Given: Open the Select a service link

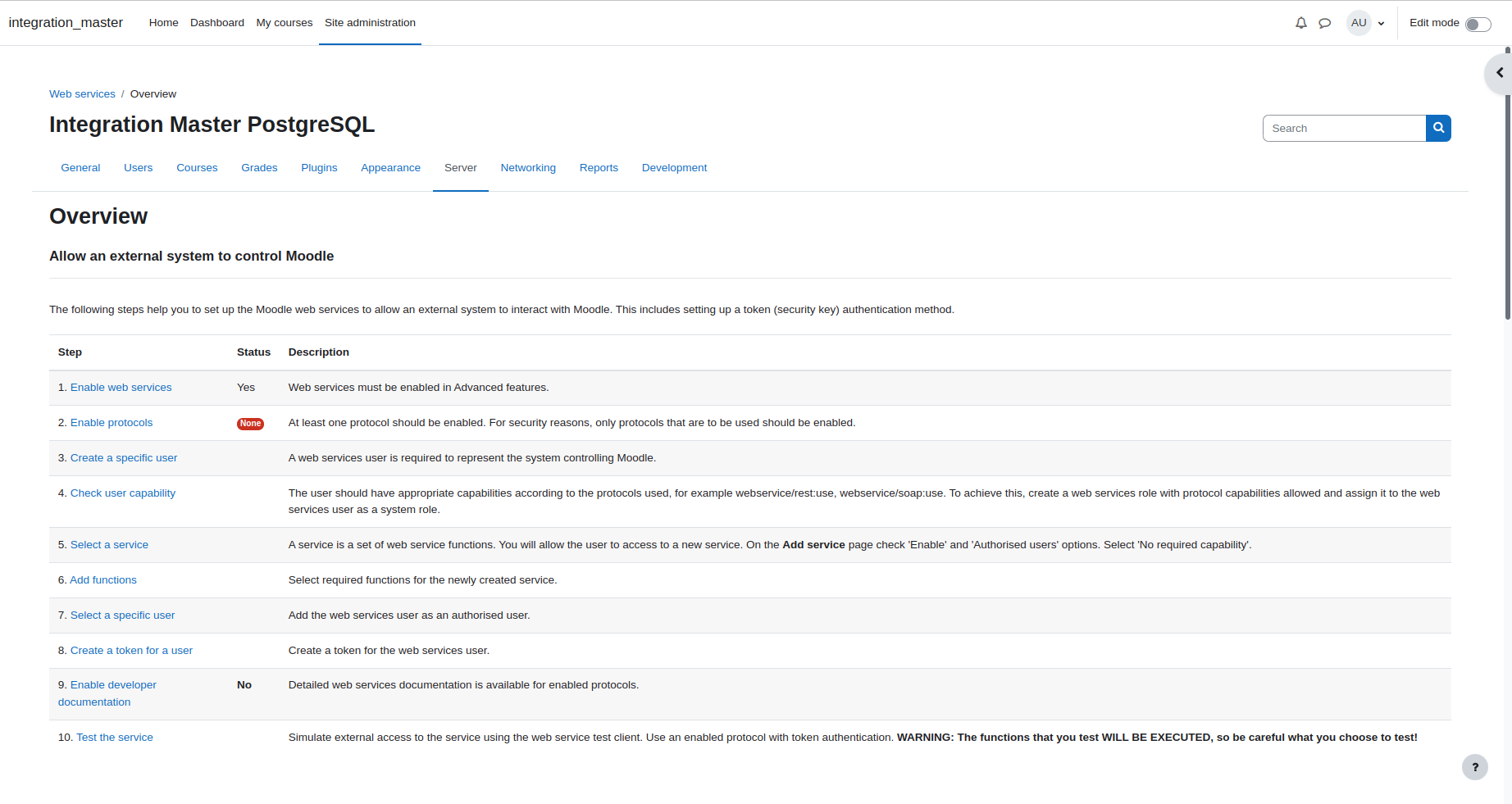Looking at the screenshot, I should tap(109, 545).
